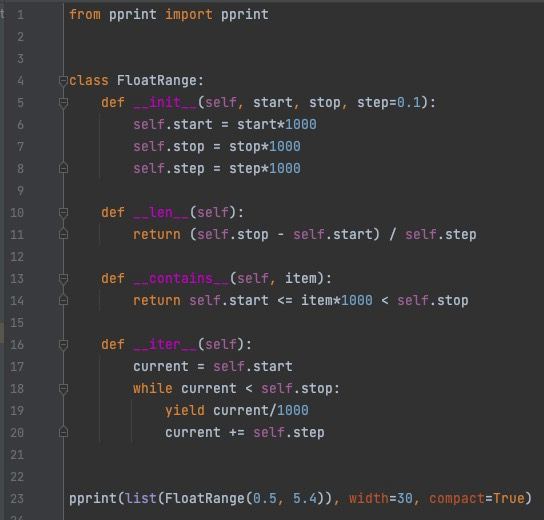Click fold end marker at line 14
Image resolution: width=544 pixels, height=520 pixels.
click(63, 300)
